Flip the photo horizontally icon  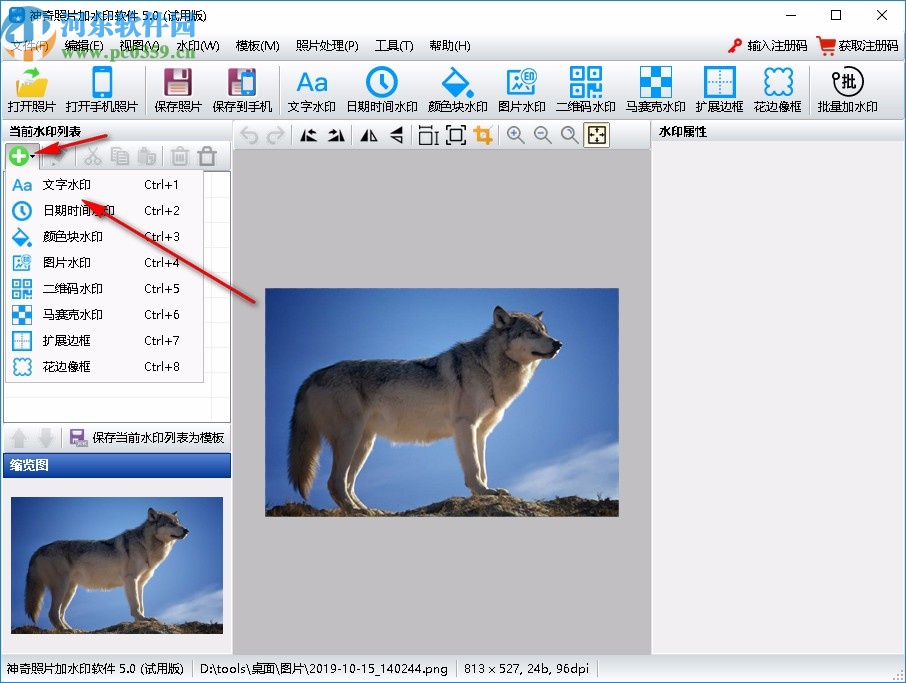[369, 135]
